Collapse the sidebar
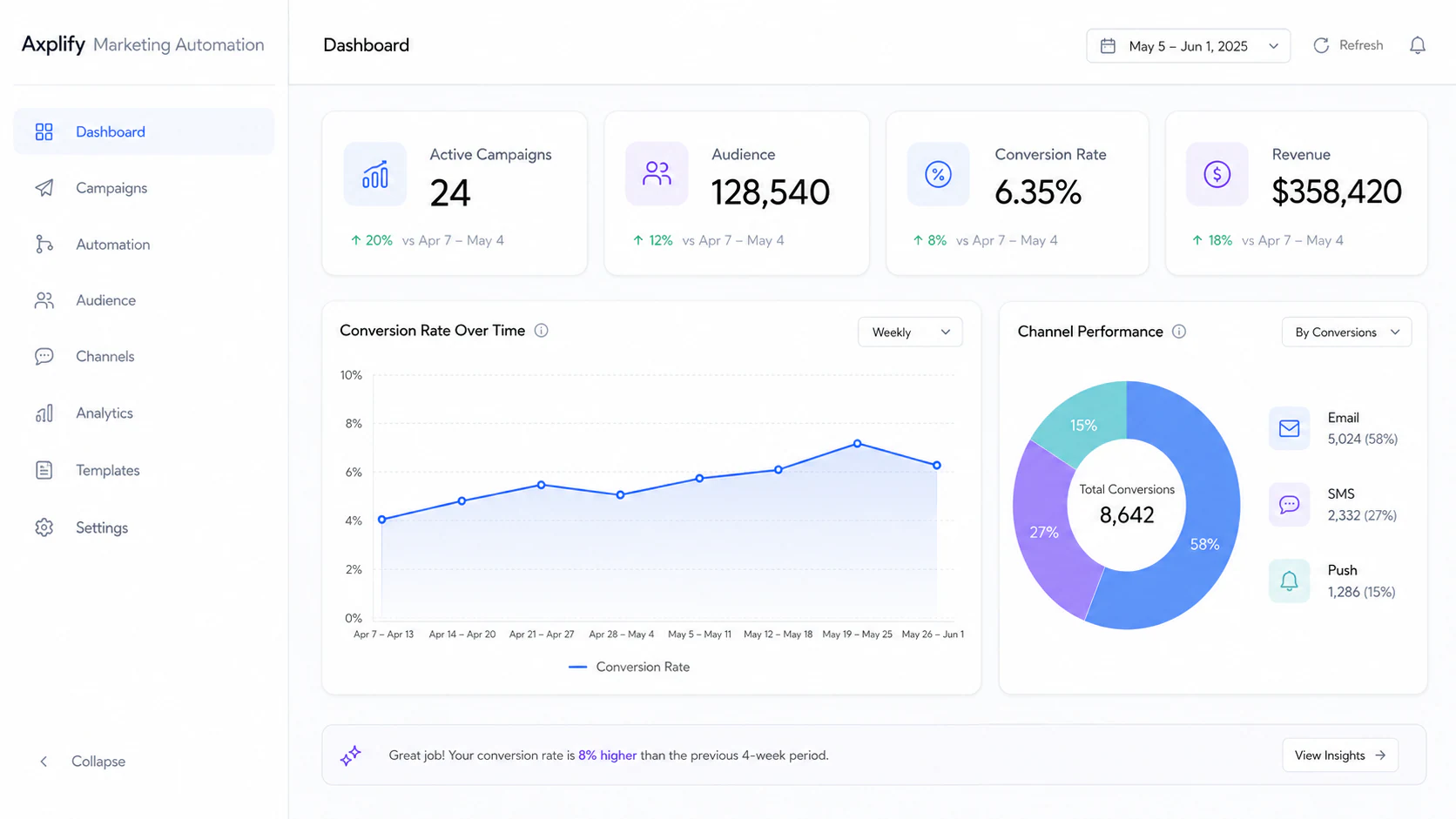1456x819 pixels. coord(84,762)
